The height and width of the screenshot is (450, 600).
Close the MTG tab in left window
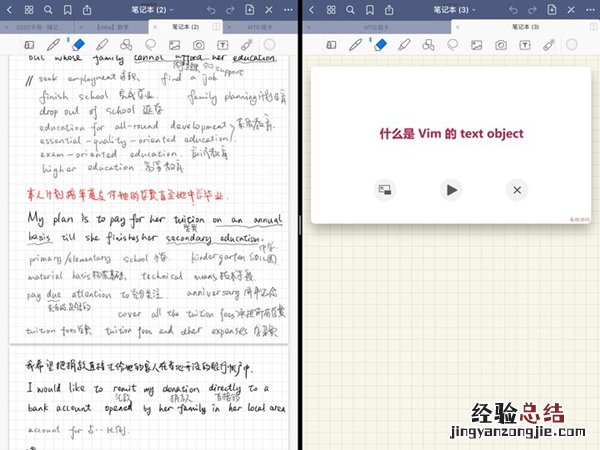pos(229,27)
